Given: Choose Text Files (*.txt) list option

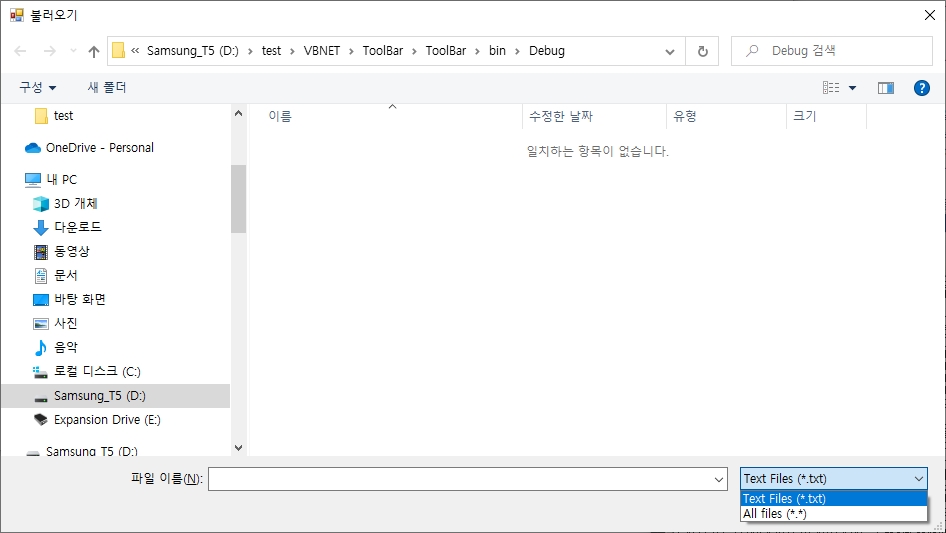Looking at the screenshot, I should 834,499.
